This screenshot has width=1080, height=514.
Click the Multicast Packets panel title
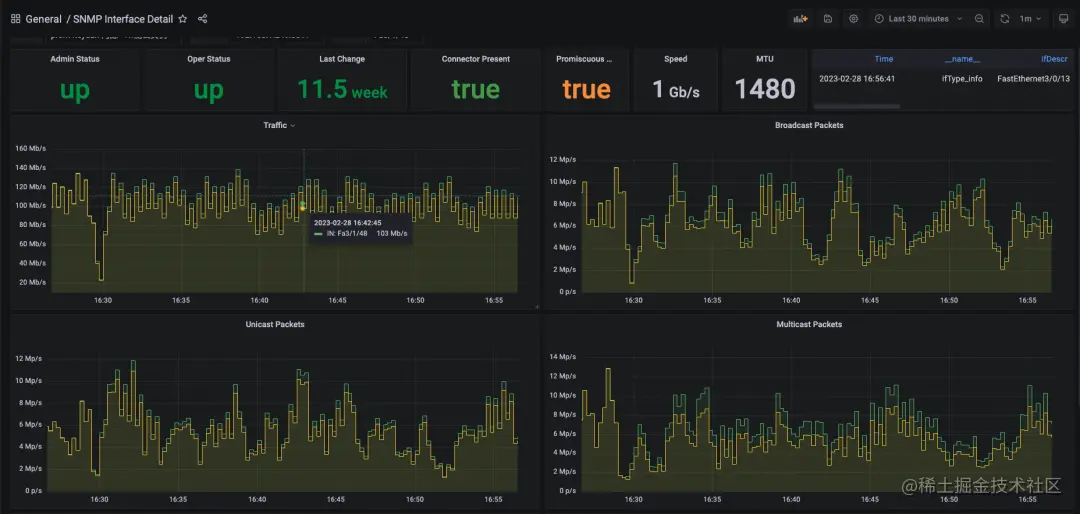(809, 324)
